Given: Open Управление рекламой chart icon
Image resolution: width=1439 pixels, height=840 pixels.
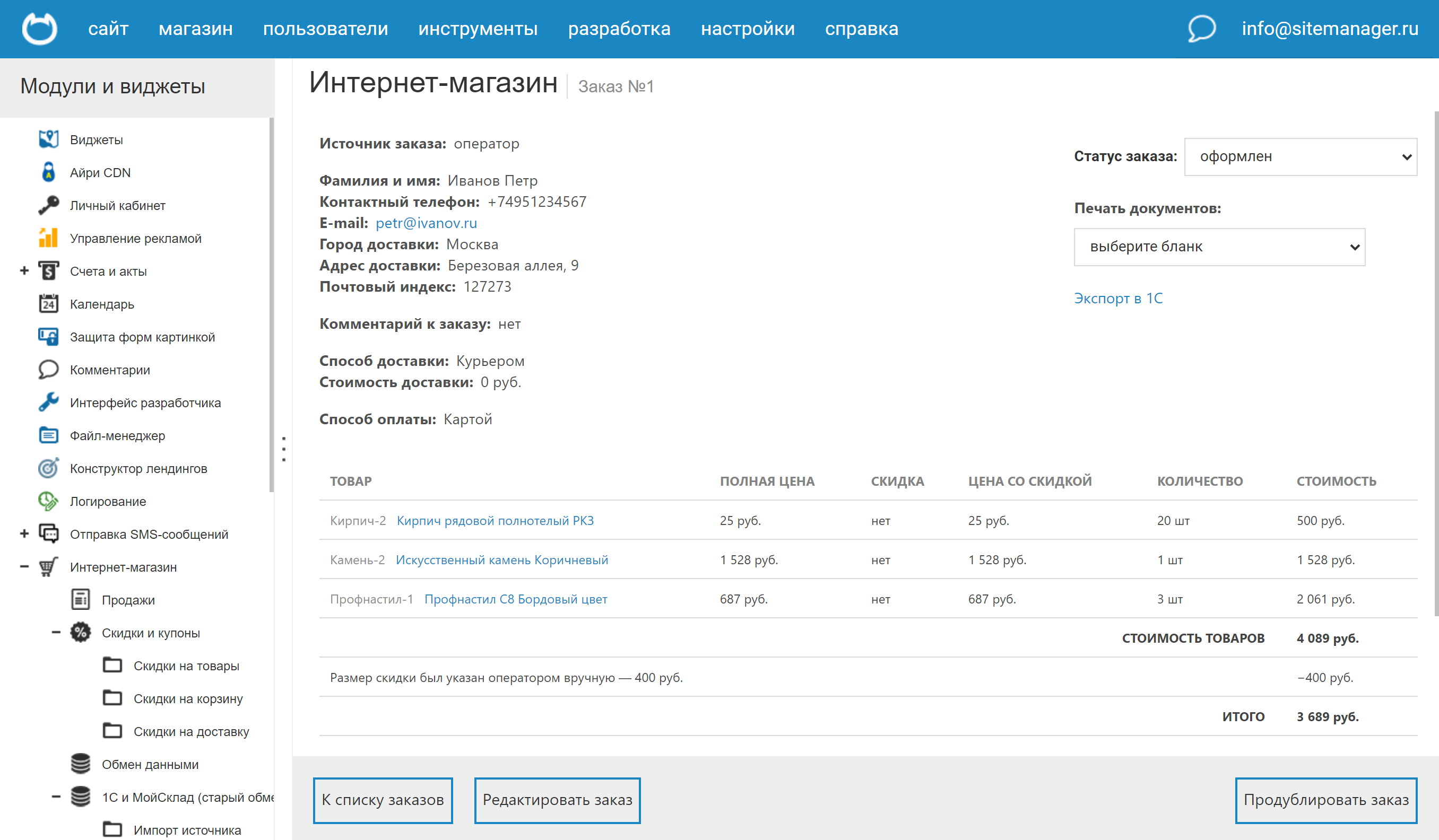Looking at the screenshot, I should point(49,238).
